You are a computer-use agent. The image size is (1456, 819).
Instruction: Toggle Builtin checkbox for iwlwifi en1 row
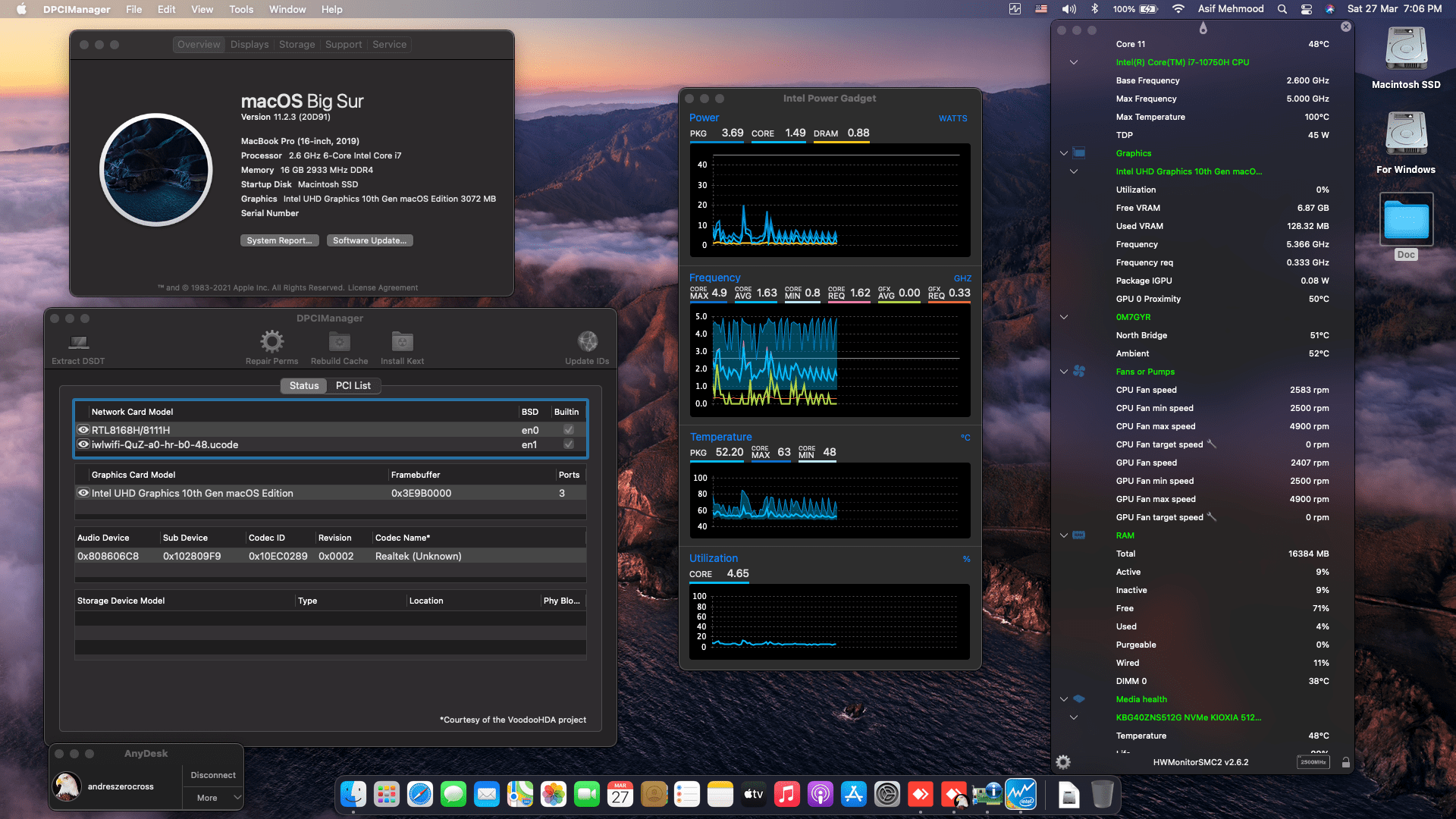568,444
